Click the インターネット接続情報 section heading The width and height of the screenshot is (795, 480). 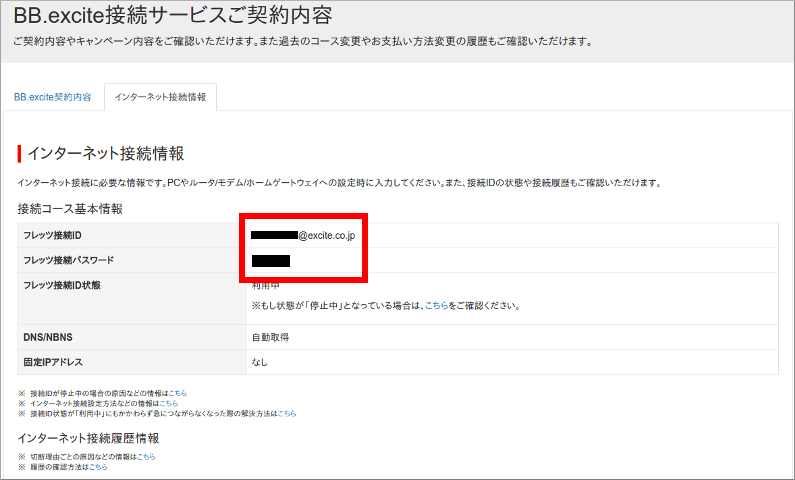[x=105, y=153]
